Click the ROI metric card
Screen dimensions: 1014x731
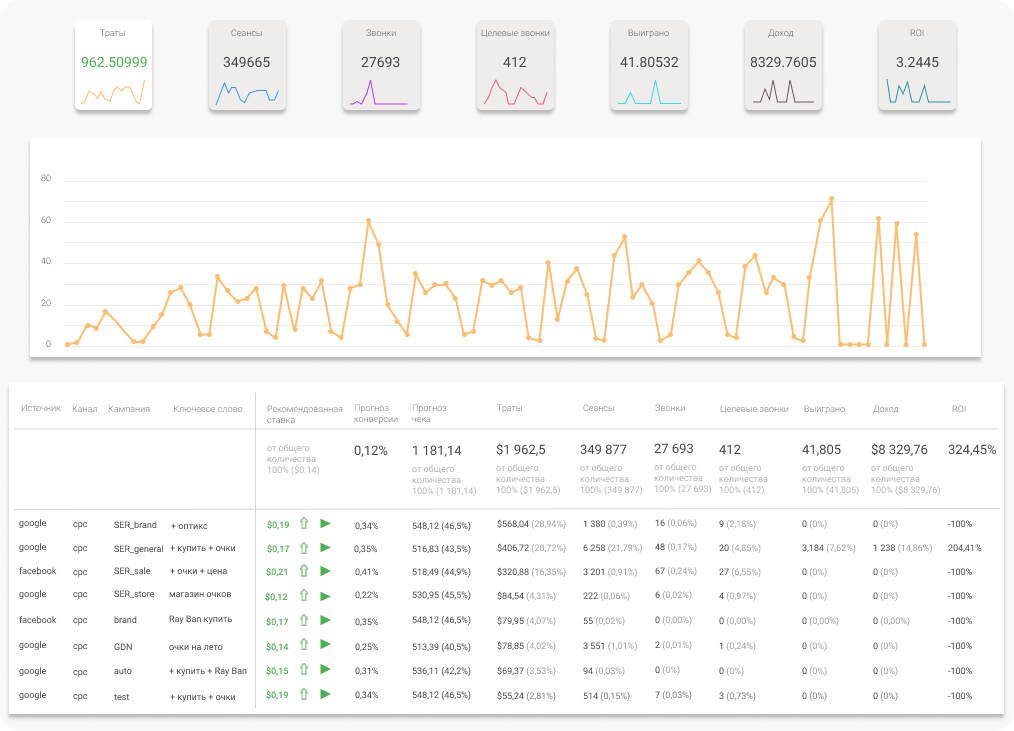point(917,66)
